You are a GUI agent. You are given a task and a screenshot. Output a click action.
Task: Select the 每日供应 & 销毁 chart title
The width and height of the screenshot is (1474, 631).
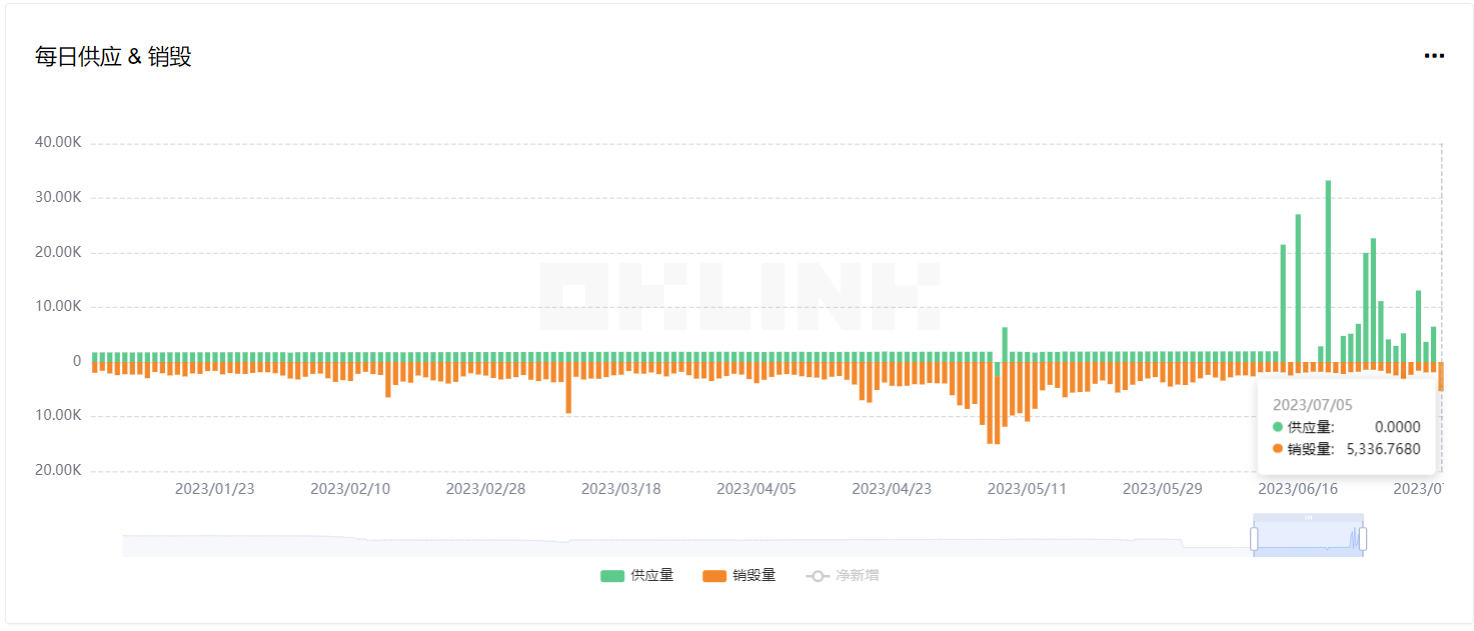click(113, 57)
